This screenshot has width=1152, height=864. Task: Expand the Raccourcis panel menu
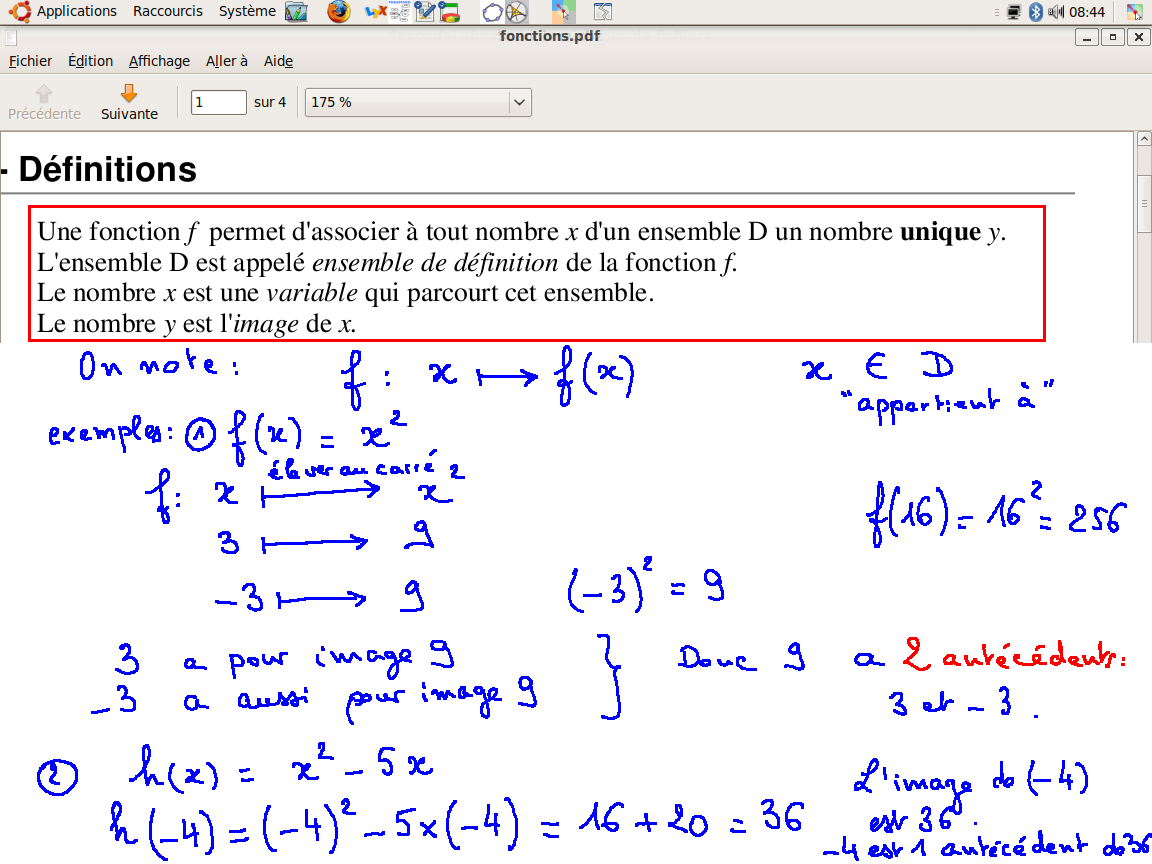(x=167, y=11)
